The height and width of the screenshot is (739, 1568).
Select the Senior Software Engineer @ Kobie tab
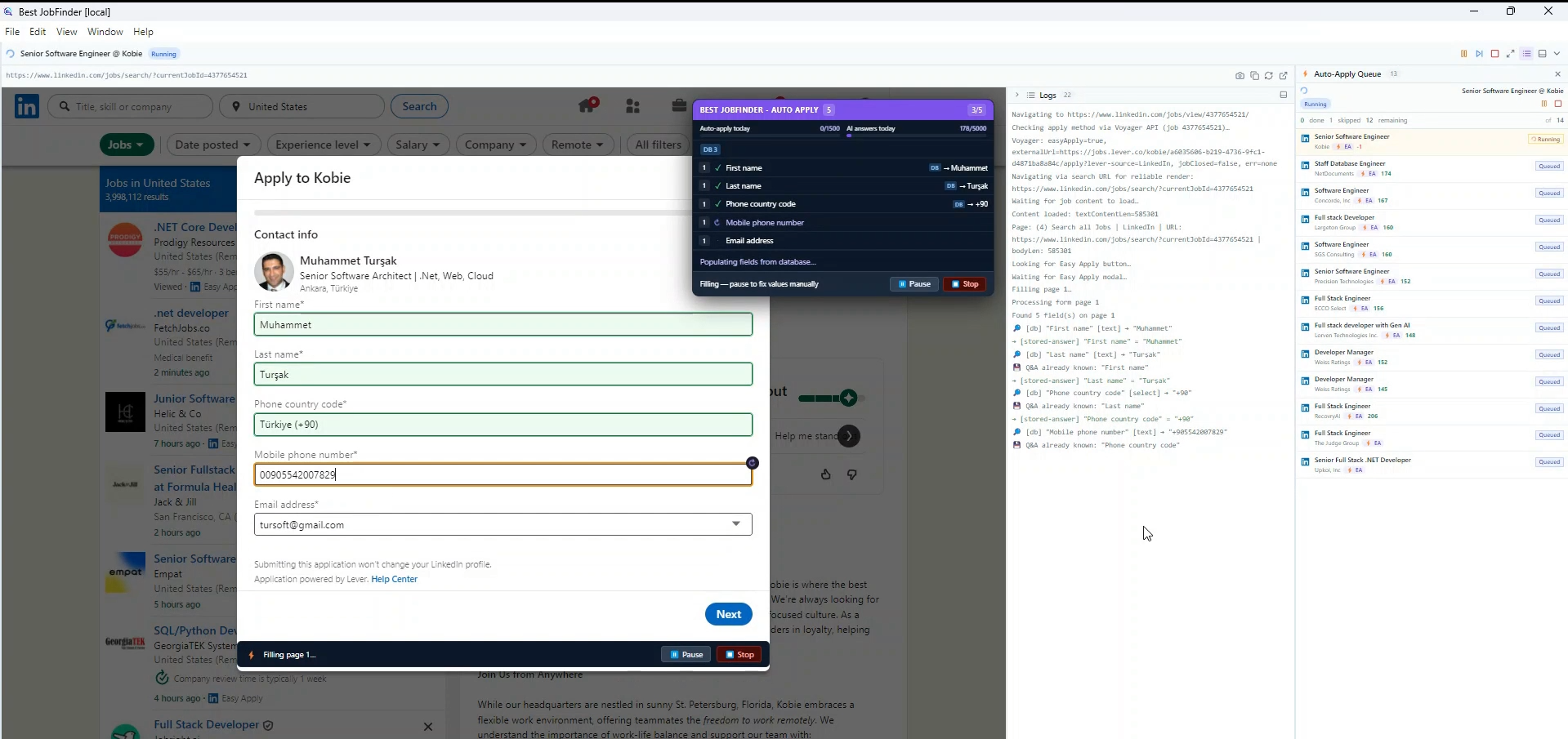[82, 54]
